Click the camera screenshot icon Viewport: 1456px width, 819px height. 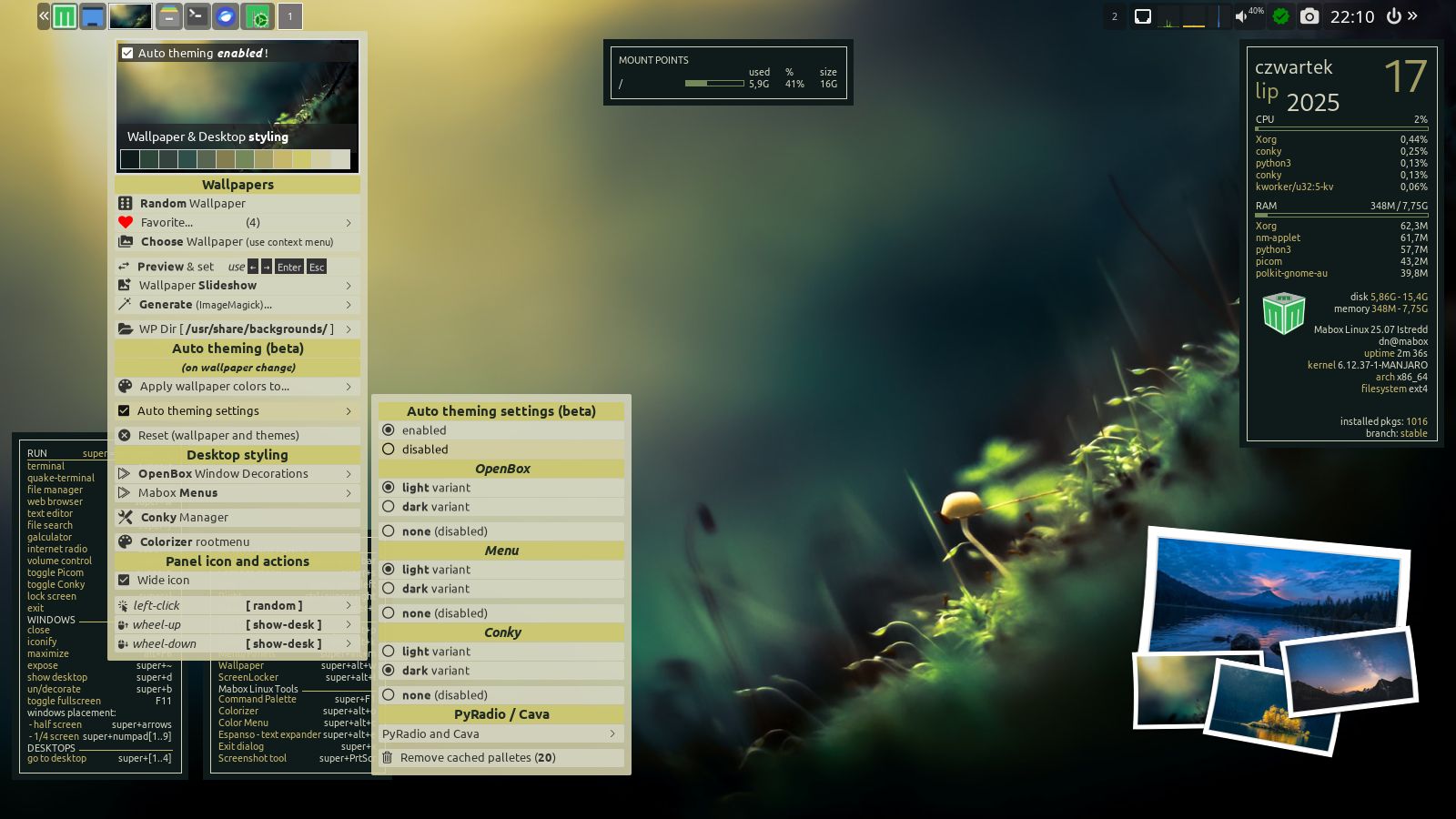pyautogui.click(x=1309, y=16)
